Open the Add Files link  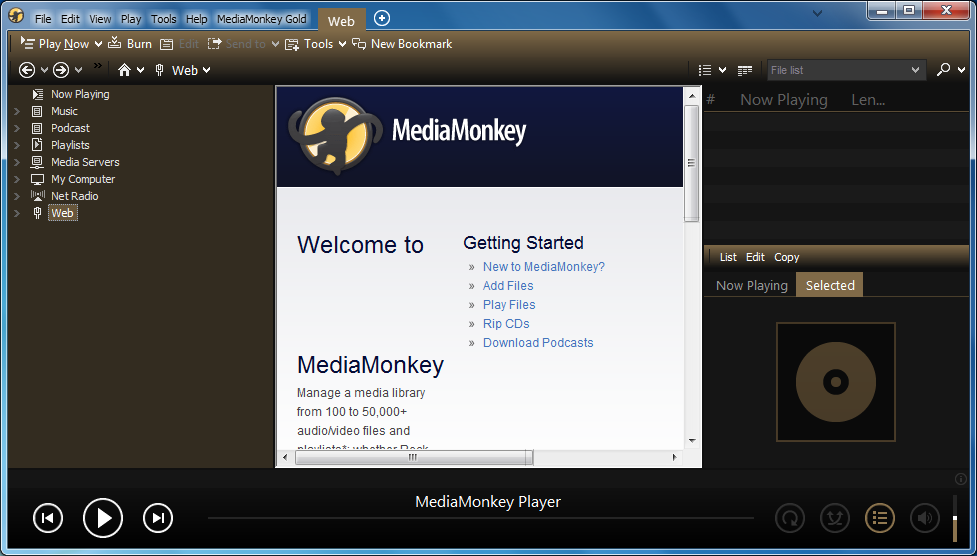click(508, 285)
